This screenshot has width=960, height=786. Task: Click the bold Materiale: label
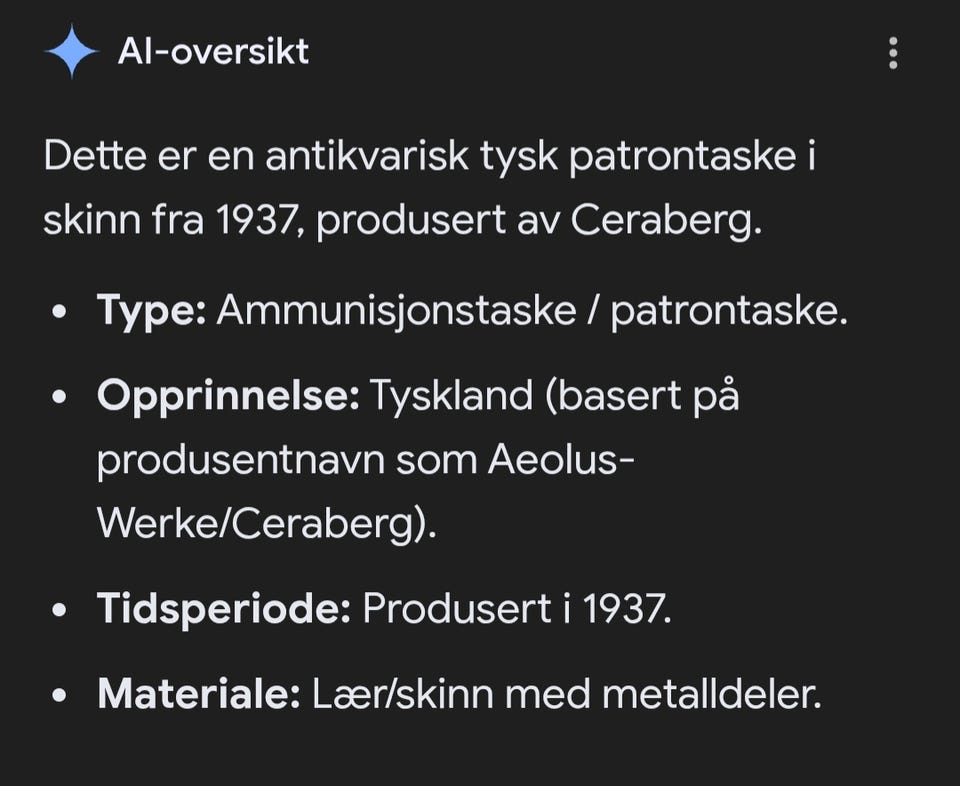[199, 693]
